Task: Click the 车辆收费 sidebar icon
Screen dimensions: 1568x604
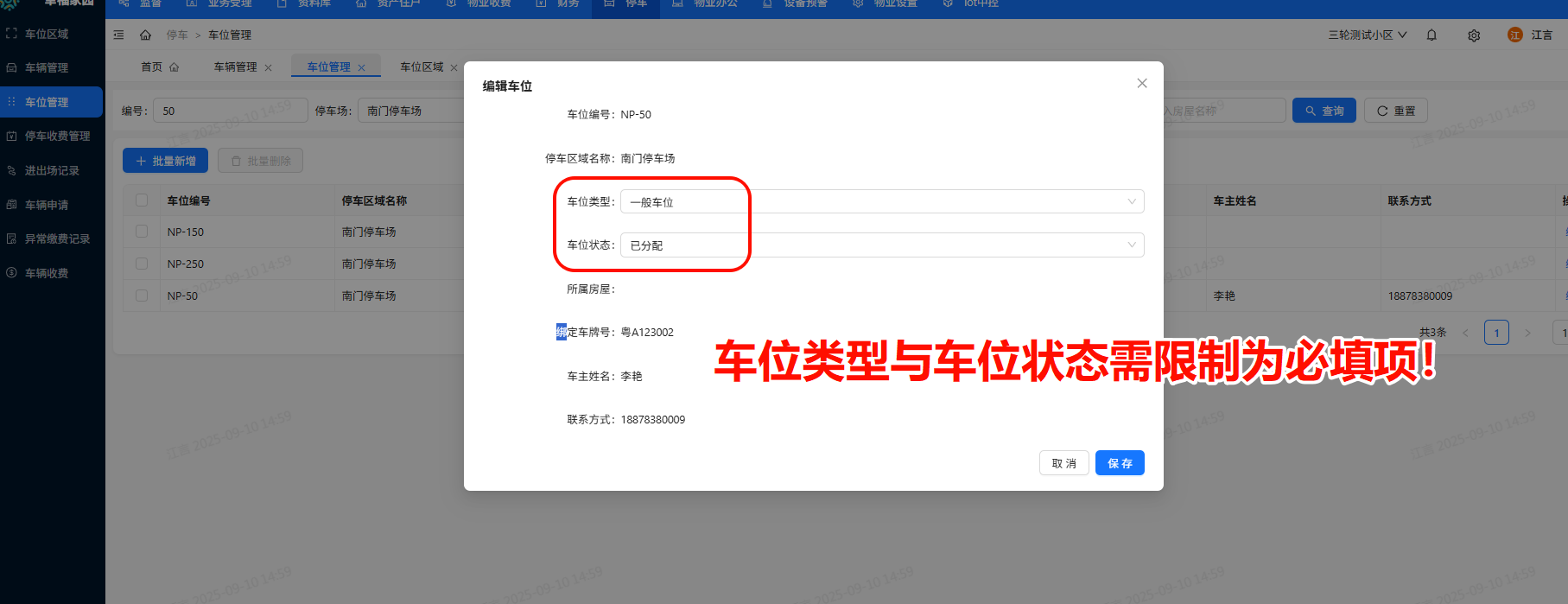Action: click(x=11, y=273)
